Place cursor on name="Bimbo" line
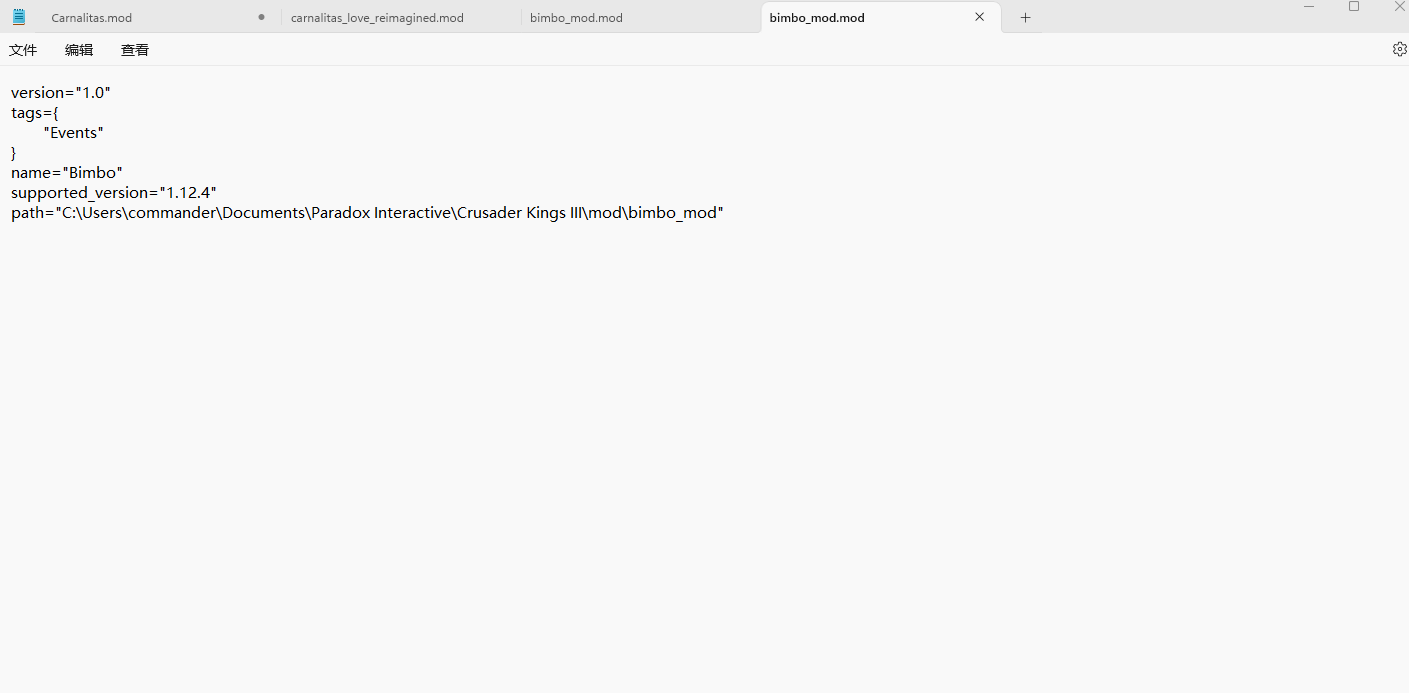This screenshot has width=1409, height=693. (66, 173)
